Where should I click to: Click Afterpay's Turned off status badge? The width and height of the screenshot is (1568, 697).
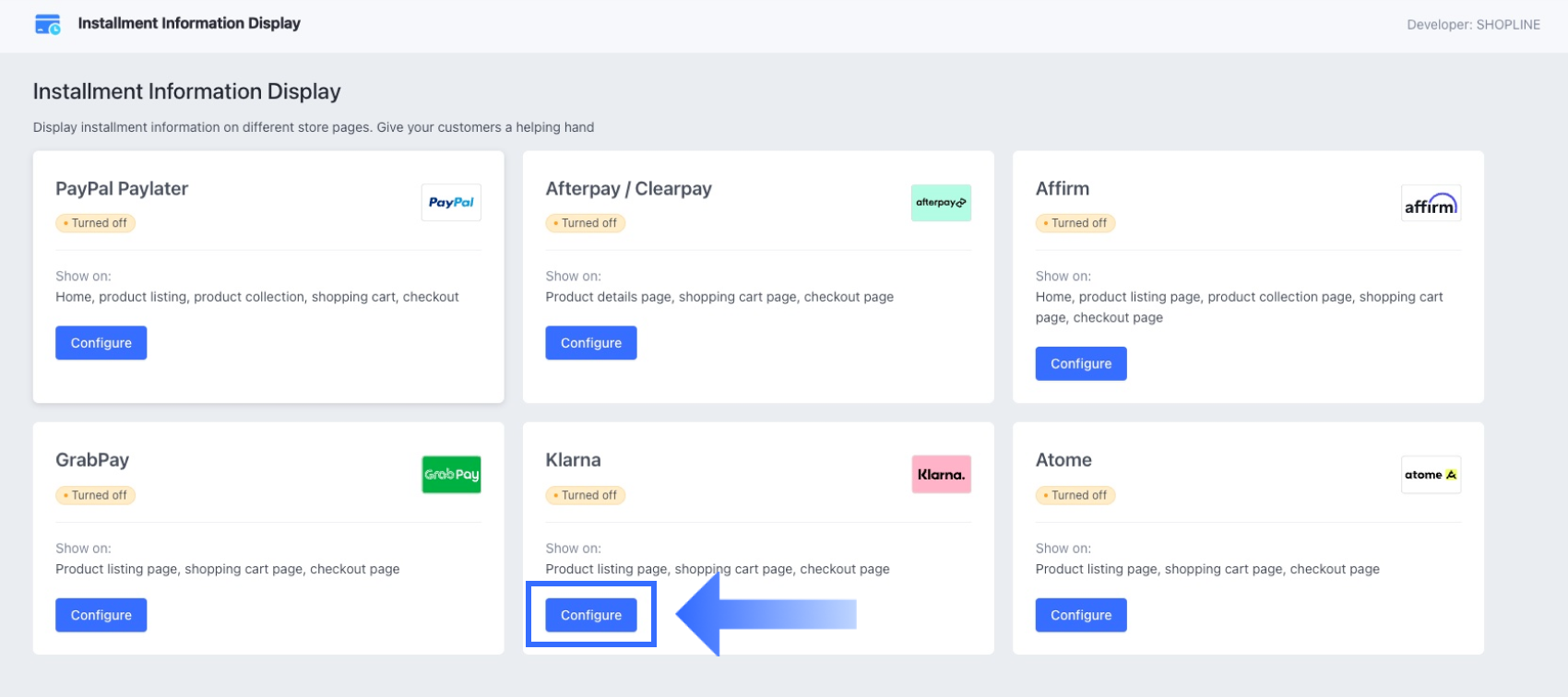coord(586,223)
